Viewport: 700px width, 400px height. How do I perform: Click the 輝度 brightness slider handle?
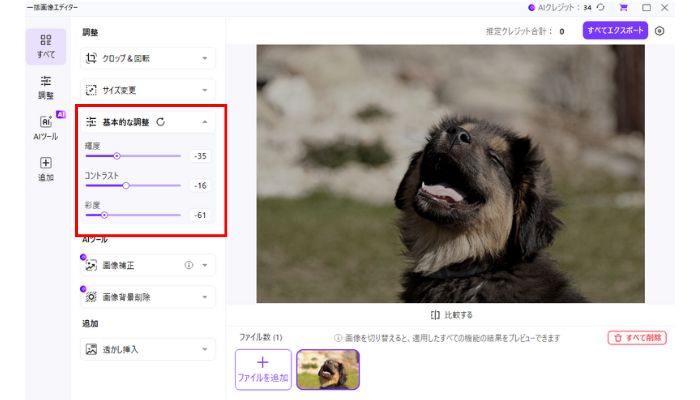click(x=116, y=156)
